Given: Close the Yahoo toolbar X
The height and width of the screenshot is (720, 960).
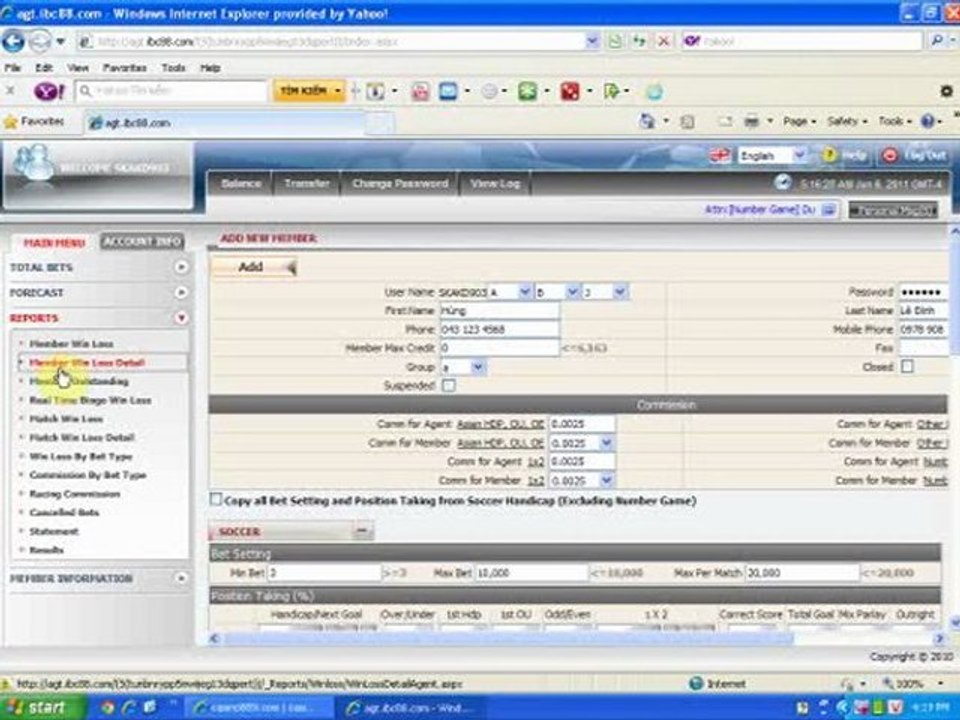Looking at the screenshot, I should tap(10, 91).
